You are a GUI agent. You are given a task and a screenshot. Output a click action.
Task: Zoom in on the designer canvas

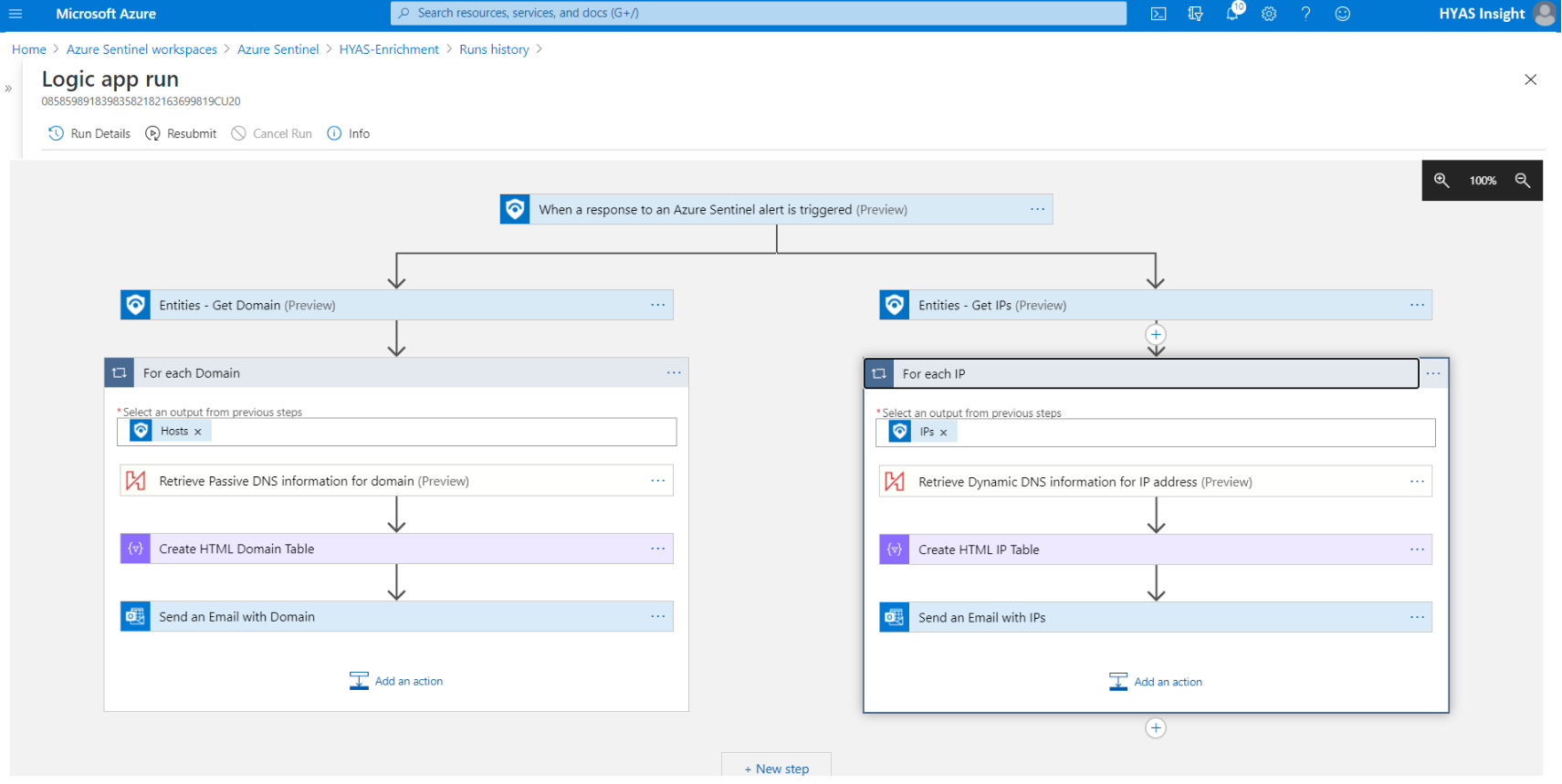click(x=1441, y=181)
